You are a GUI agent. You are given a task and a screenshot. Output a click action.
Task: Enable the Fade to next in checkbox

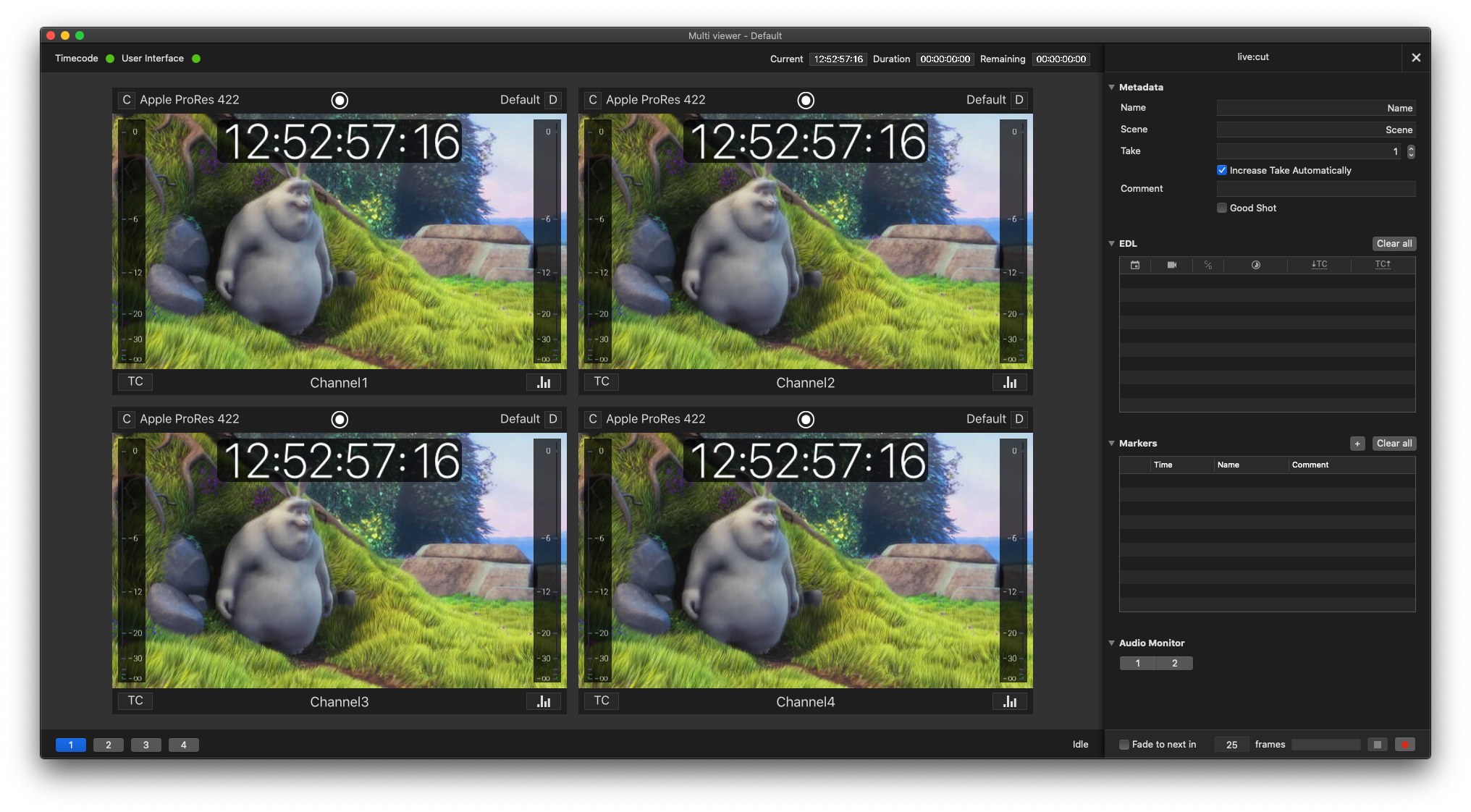(x=1124, y=745)
